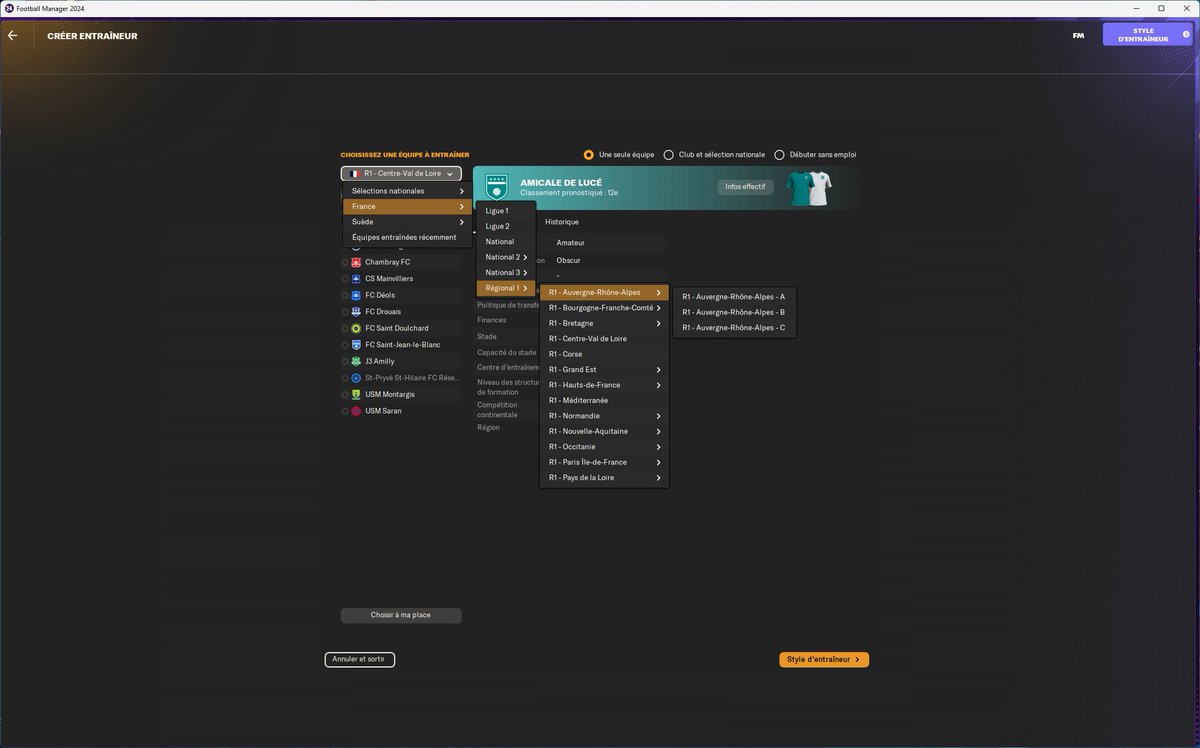
Task: Select the USM Saran radio button
Action: pyautogui.click(x=345, y=411)
